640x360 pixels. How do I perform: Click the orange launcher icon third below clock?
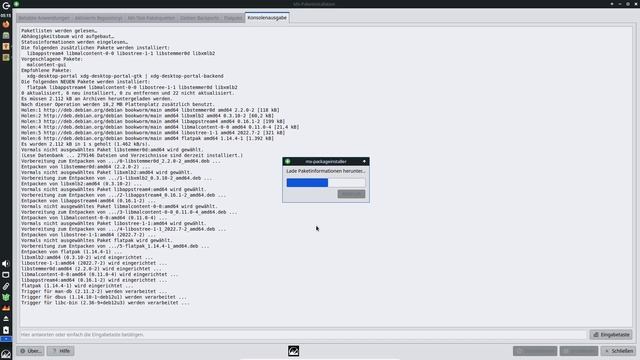[6, 47]
